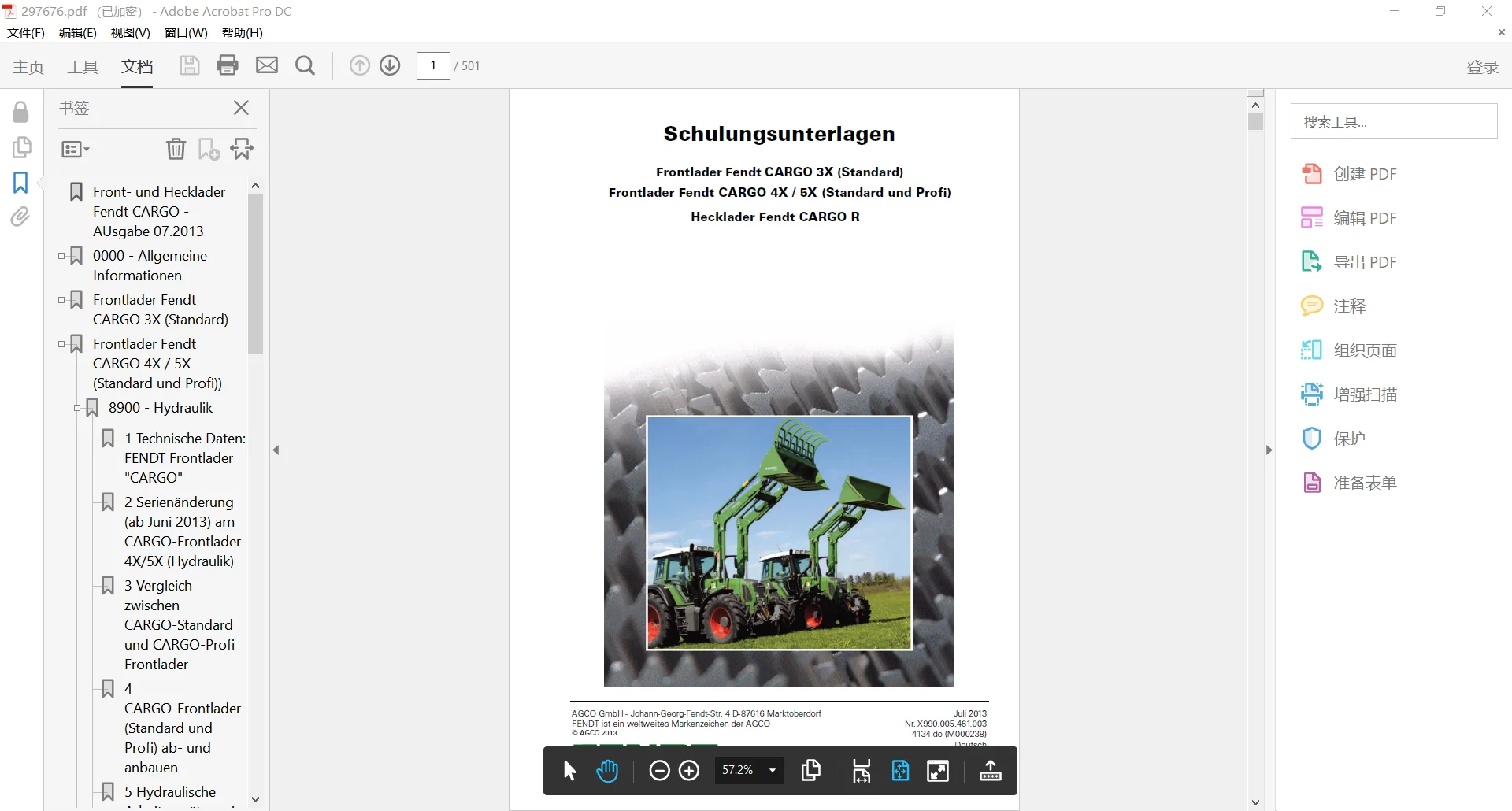Click the keyboard/dock toolbar icon
This screenshot has height=811, width=1512.
[991, 771]
